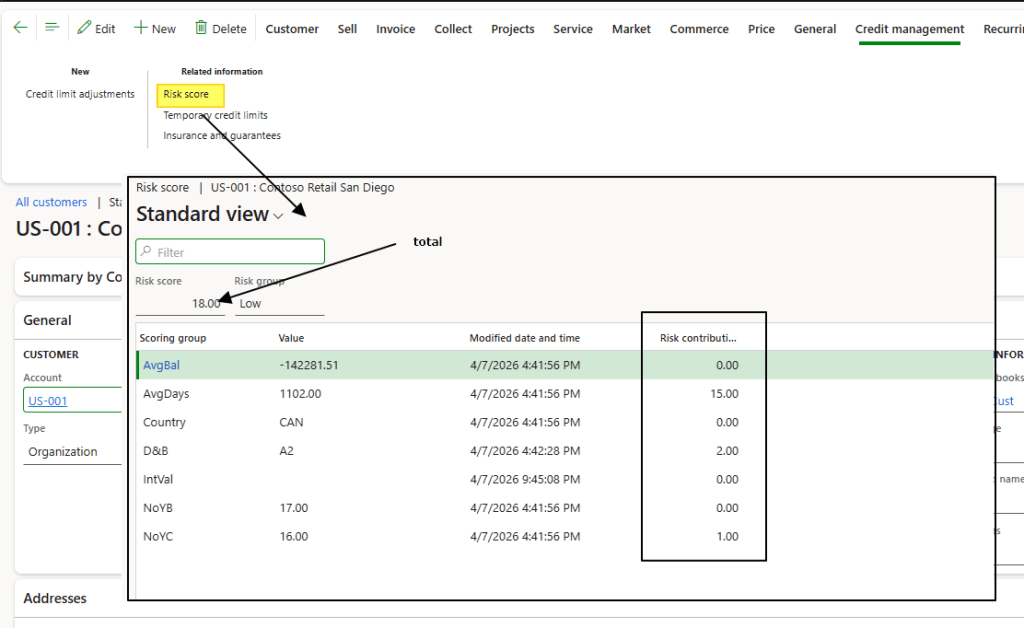Switch to the Invoice tab
This screenshot has width=1024, height=628.
(x=395, y=29)
